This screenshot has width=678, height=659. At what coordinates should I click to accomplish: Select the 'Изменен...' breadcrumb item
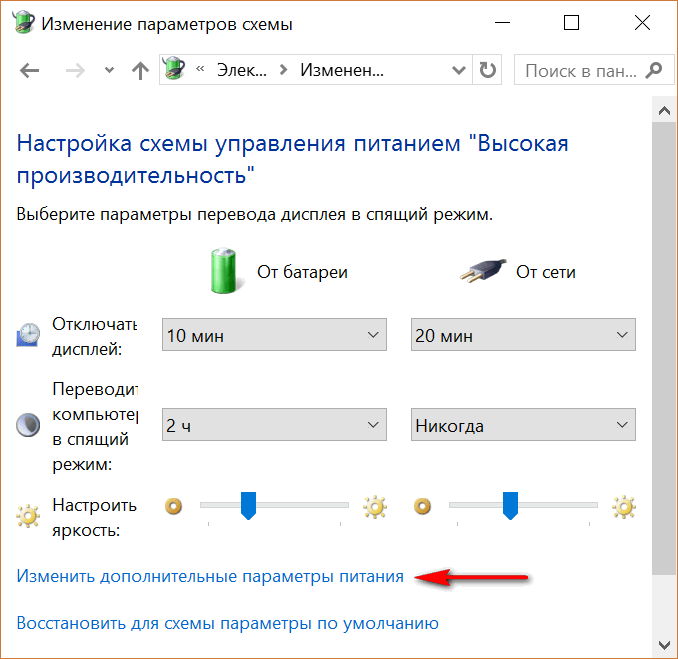pyautogui.click(x=342, y=70)
